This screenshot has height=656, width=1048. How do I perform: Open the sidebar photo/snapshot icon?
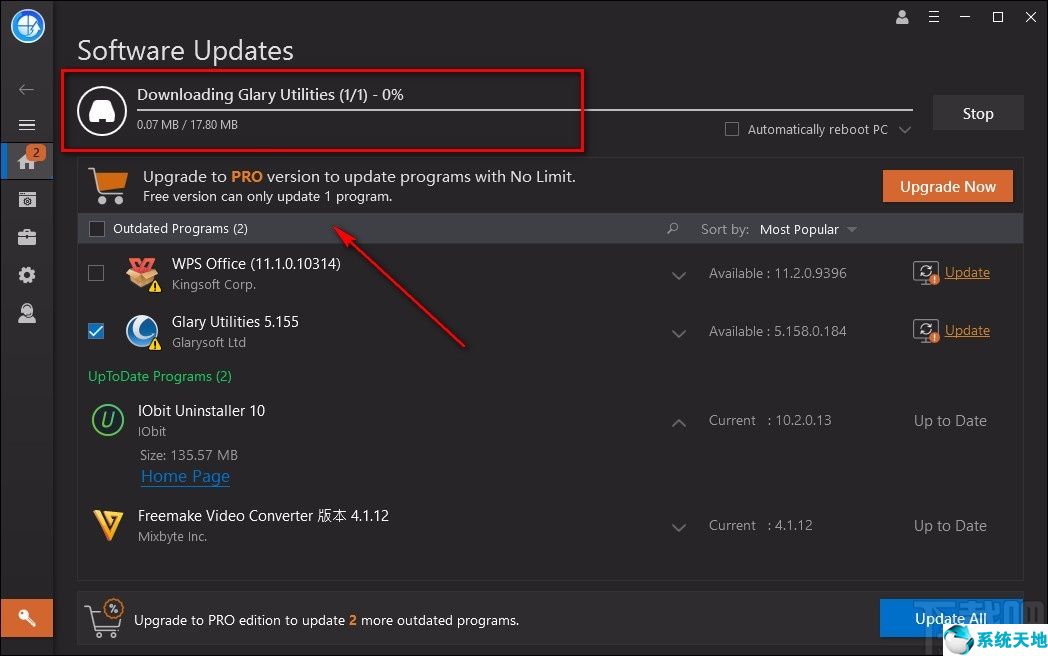point(27,199)
